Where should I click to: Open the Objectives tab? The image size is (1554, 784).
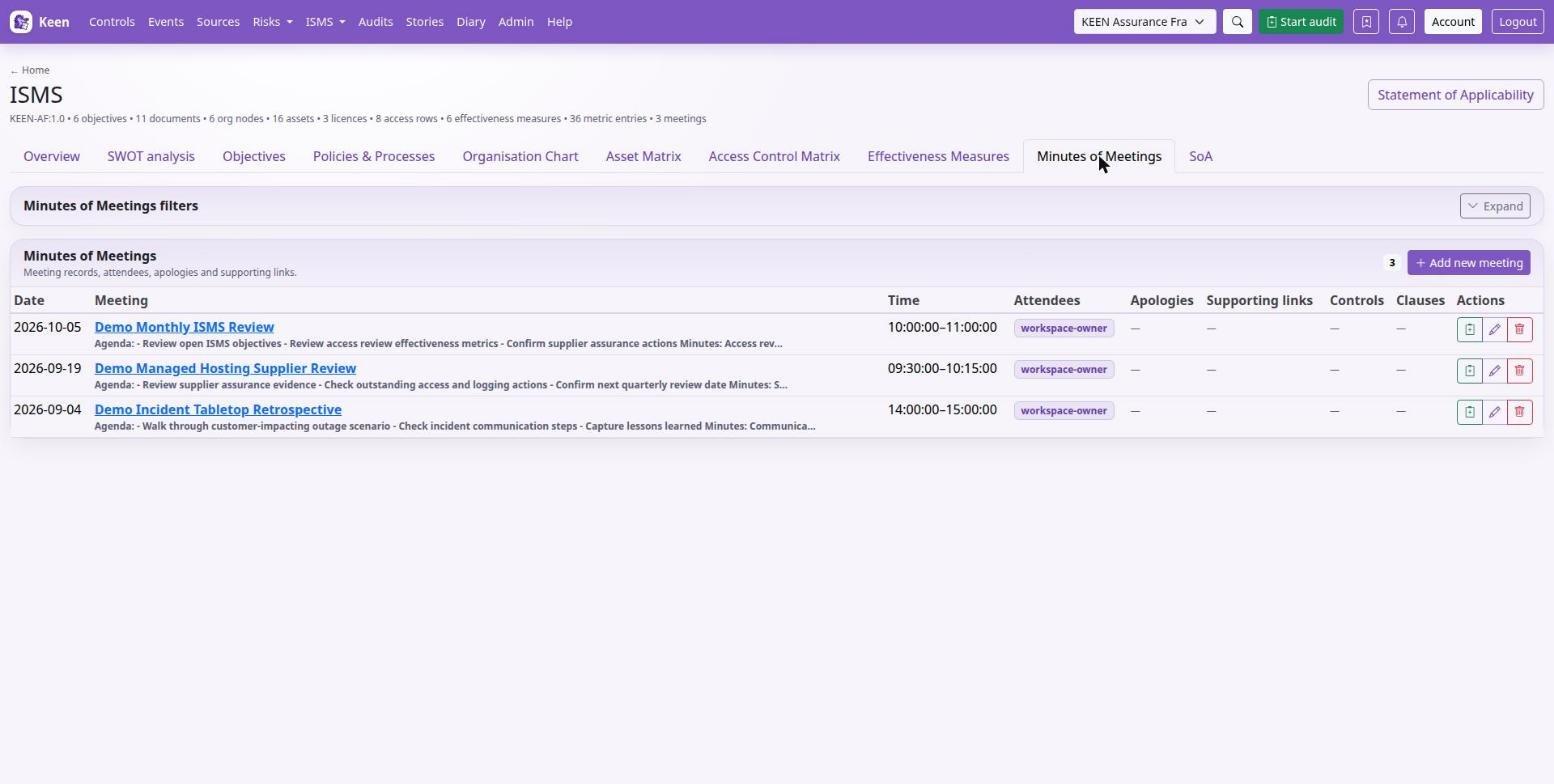[x=254, y=157]
